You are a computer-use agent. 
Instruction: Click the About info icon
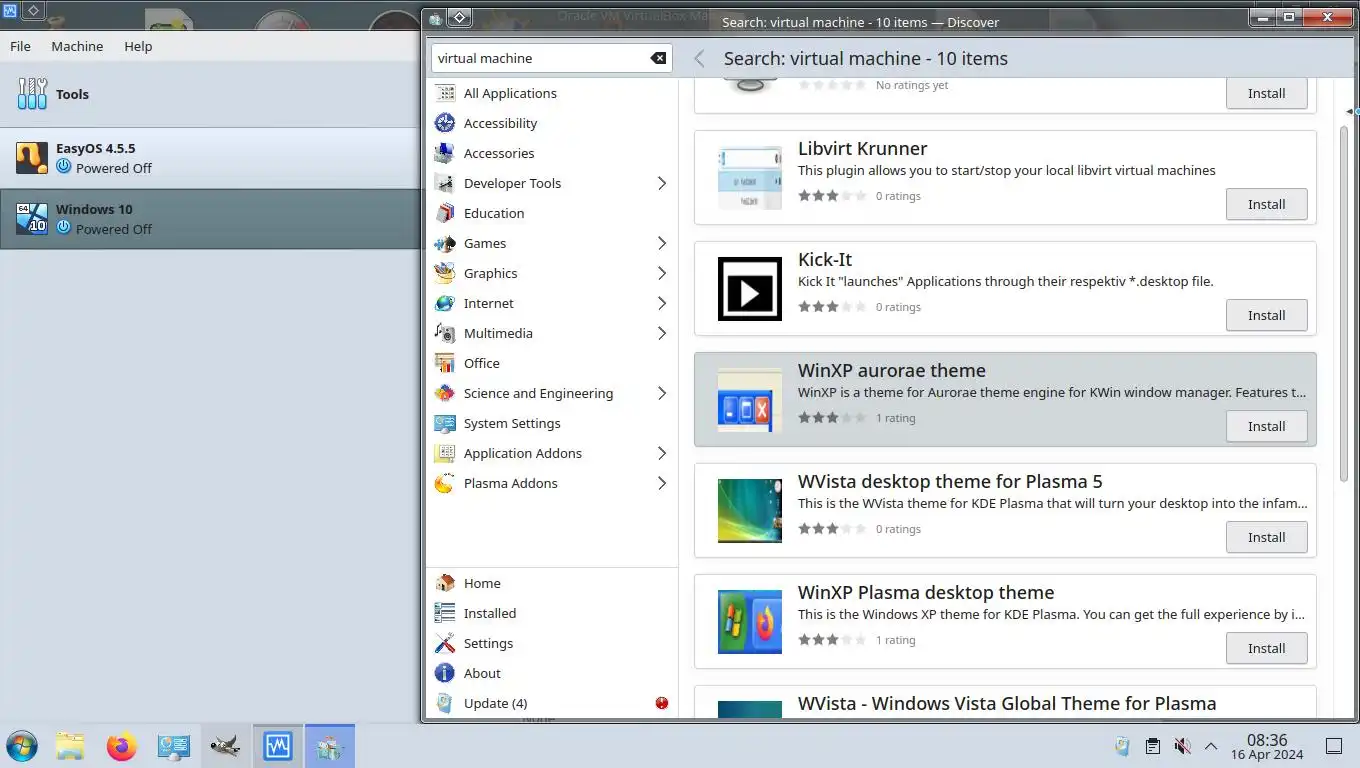pos(445,673)
